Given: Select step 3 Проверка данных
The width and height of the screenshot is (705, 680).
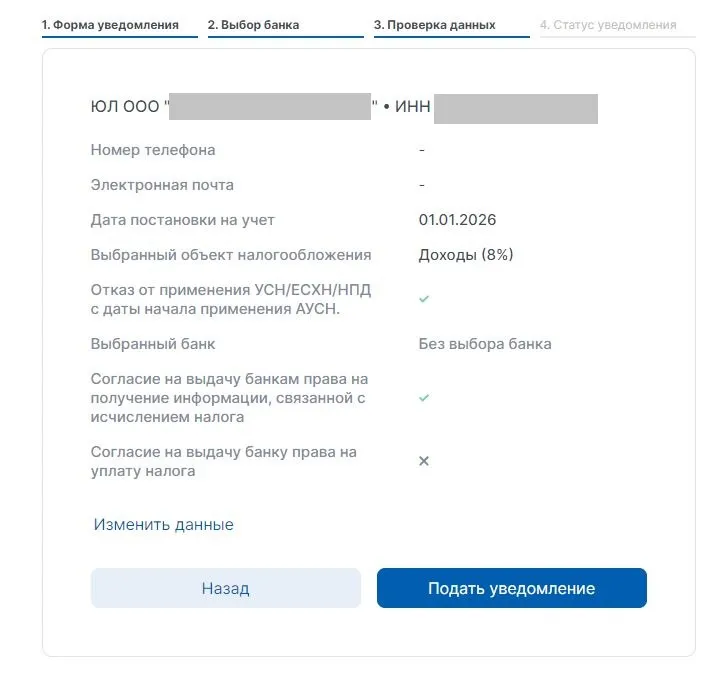Looking at the screenshot, I should click(435, 25).
